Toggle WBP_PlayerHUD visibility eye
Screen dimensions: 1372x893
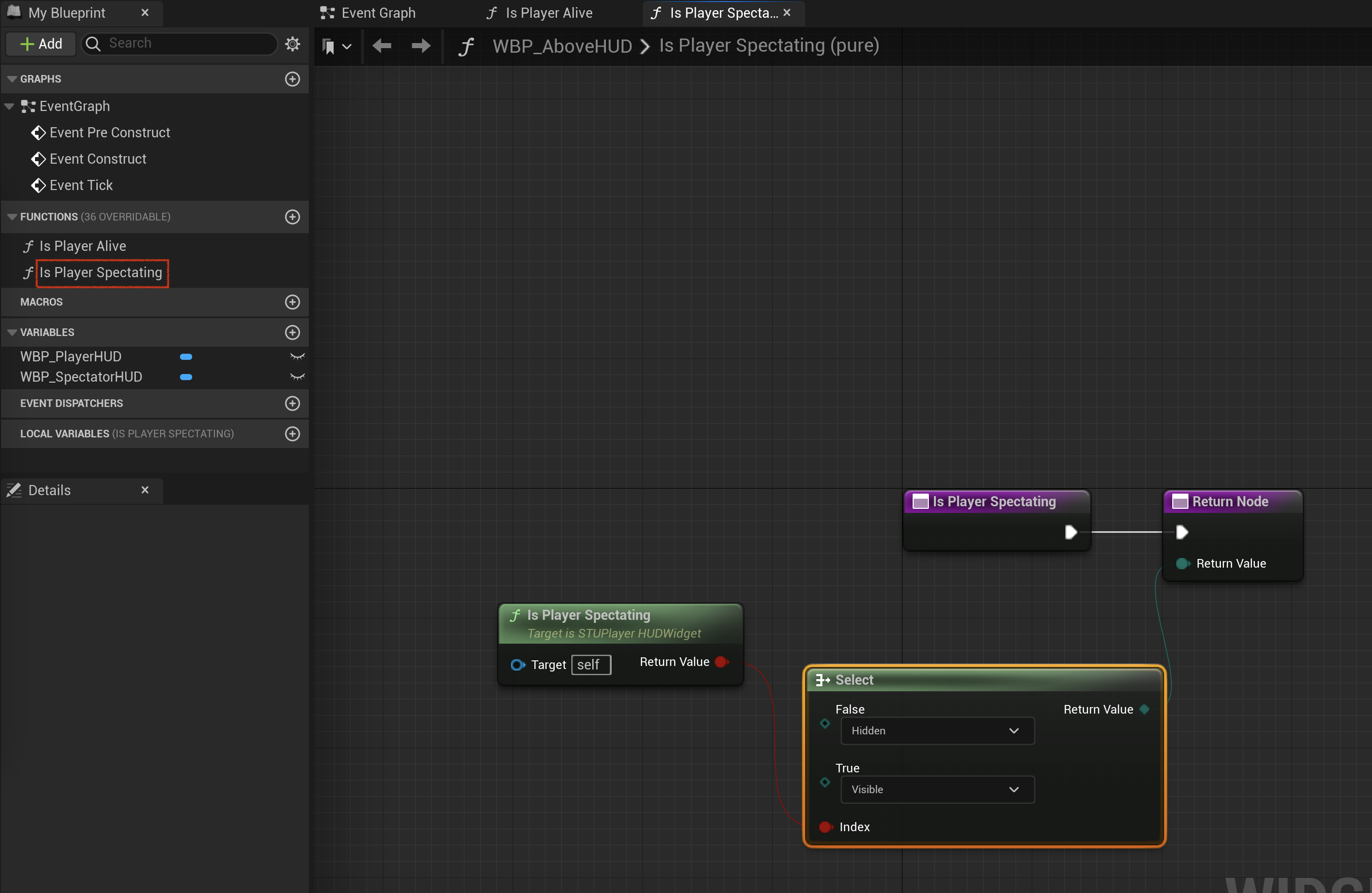click(297, 357)
